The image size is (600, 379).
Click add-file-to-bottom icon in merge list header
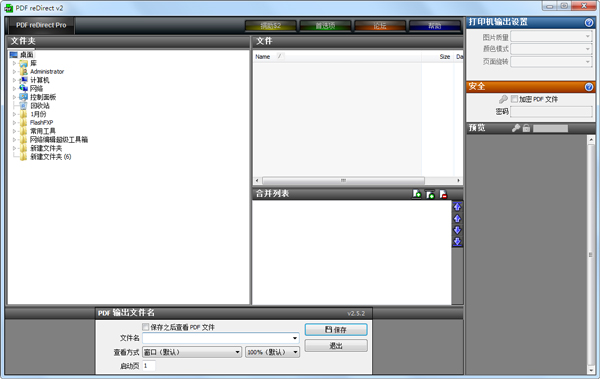tap(417, 194)
